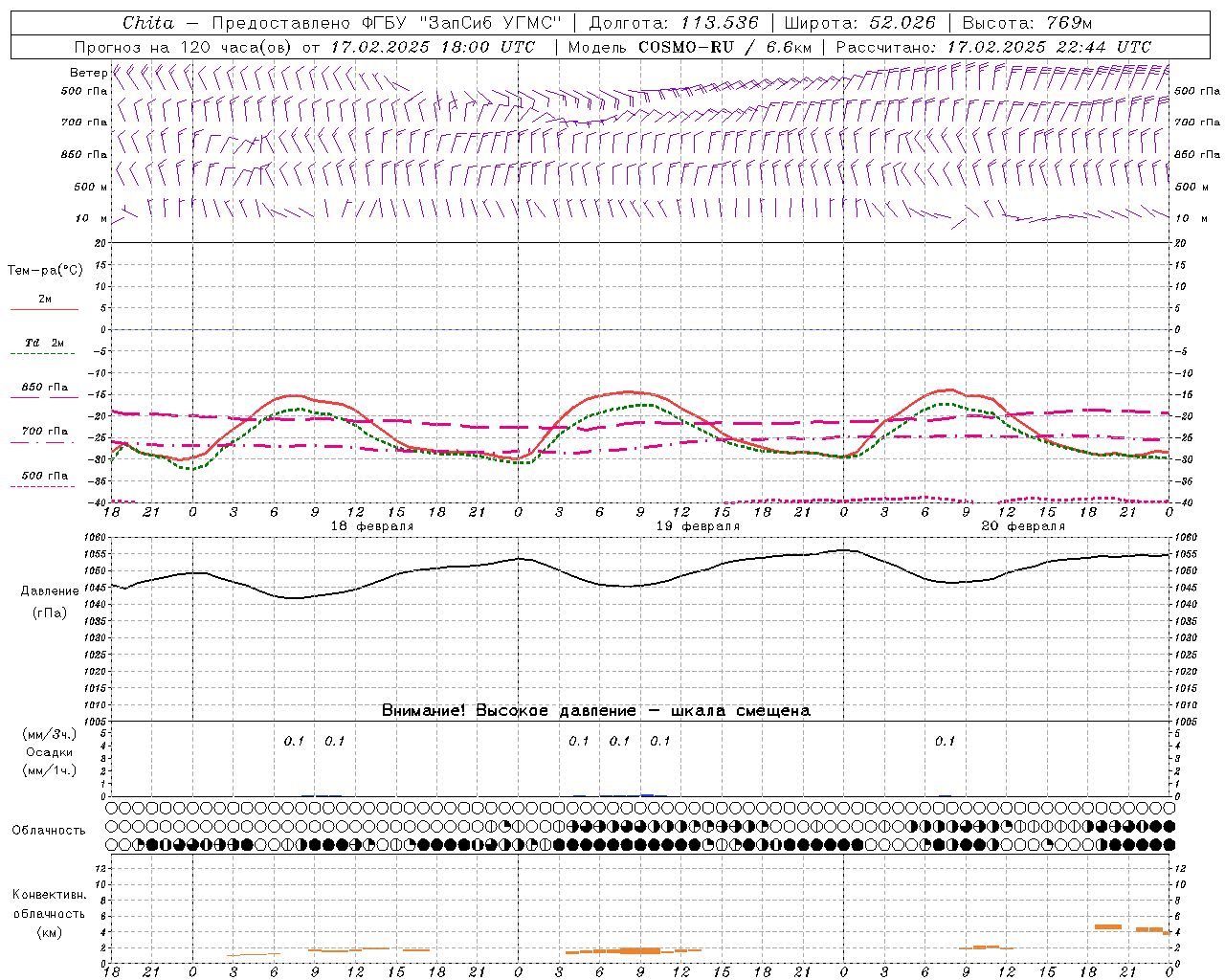The width and height of the screenshot is (1225, 980).
Task: Click the "19 февраля" date label
Action: coord(698,526)
